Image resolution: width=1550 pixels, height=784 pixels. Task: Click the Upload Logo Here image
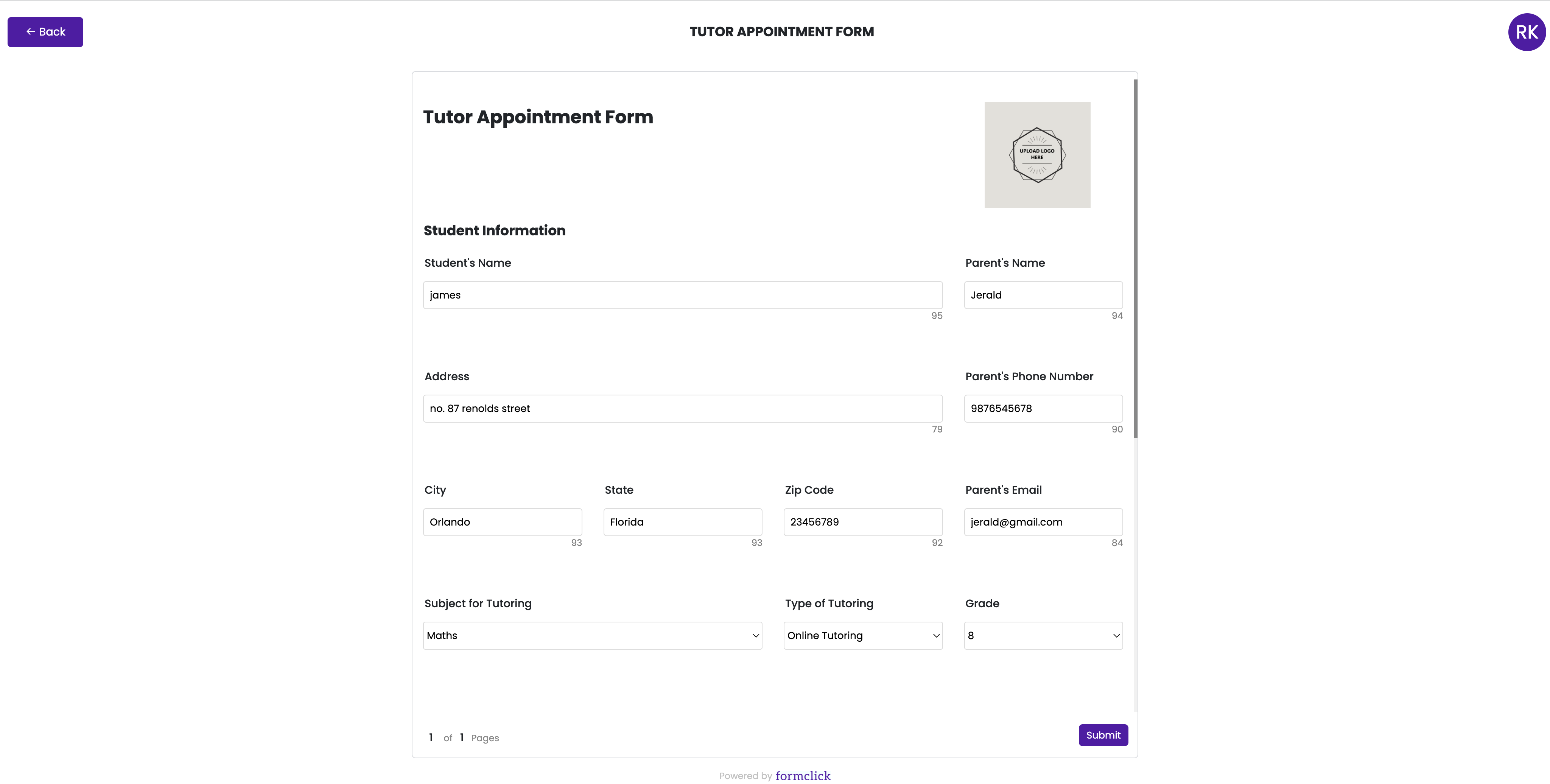(x=1037, y=155)
